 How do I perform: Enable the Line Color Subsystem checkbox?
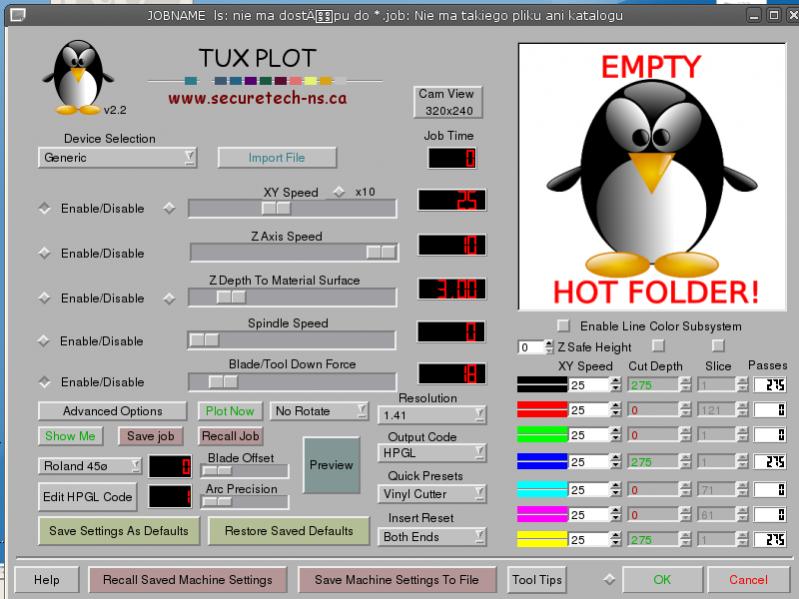click(564, 326)
